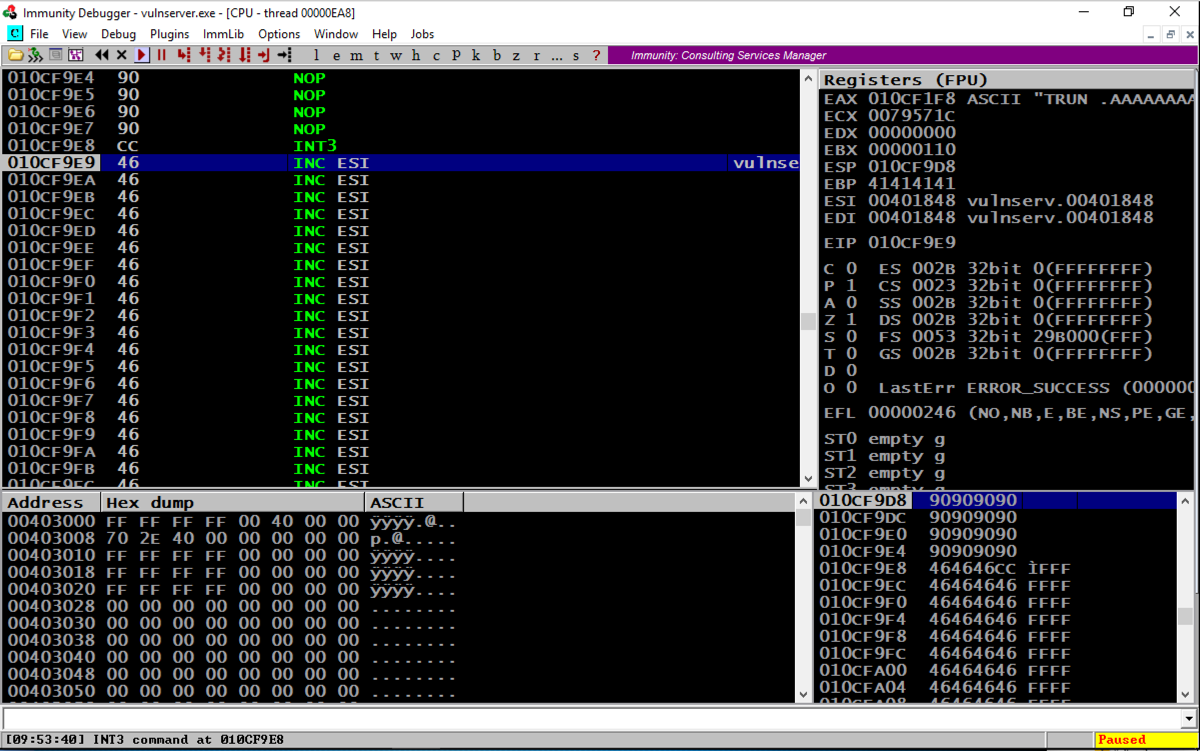The width and height of the screenshot is (1200, 751).
Task: Click the red question mark help icon
Action: coord(597,55)
